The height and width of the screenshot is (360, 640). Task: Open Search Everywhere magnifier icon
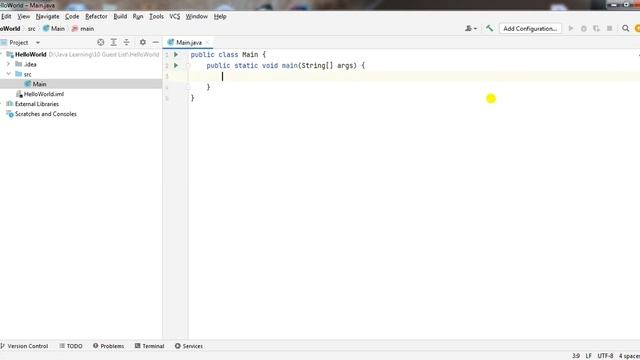point(625,28)
